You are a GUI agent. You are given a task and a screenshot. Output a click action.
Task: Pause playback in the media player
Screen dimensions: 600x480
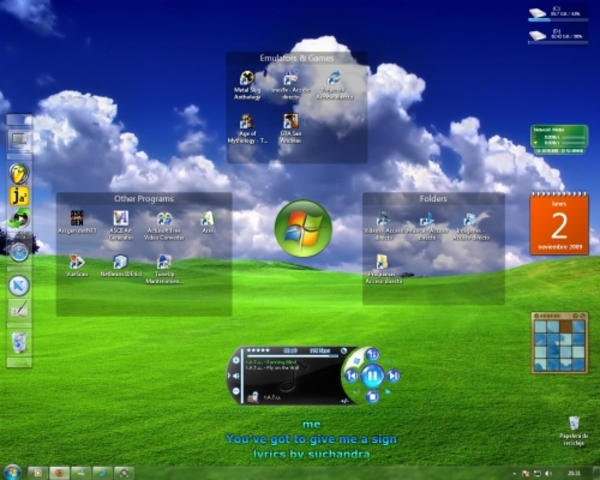coord(372,376)
